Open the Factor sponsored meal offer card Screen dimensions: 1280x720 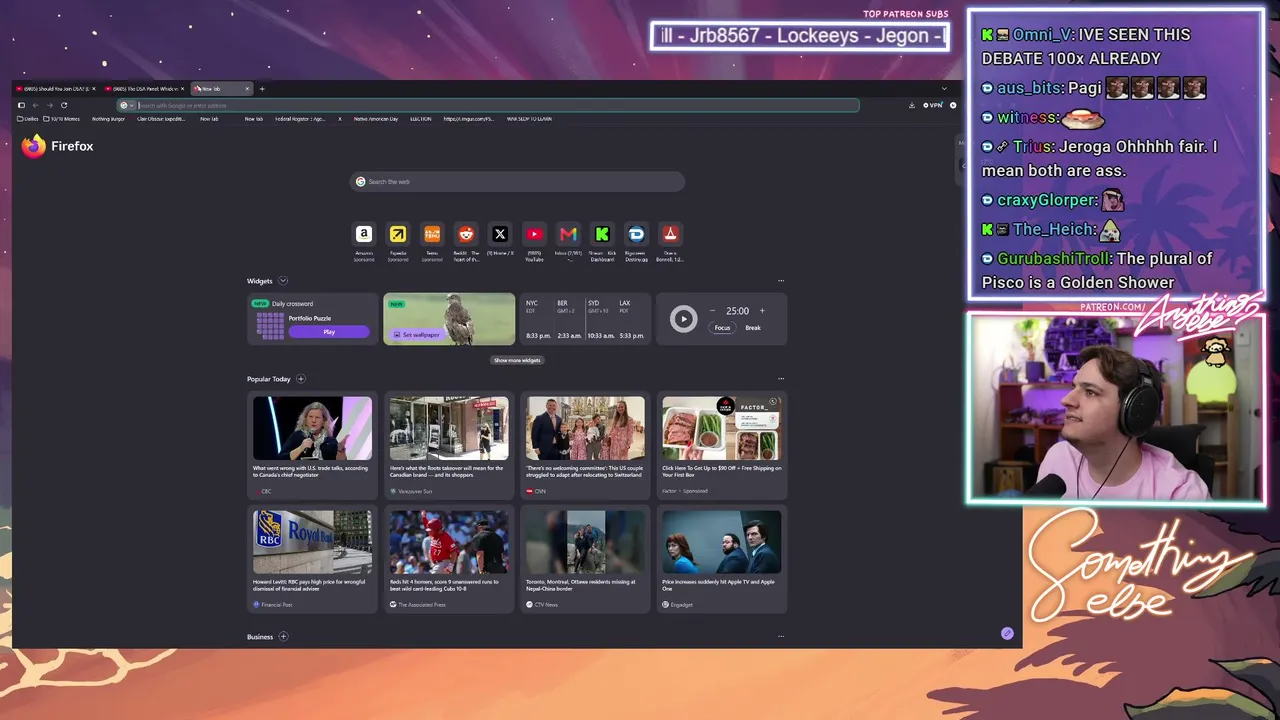click(722, 446)
